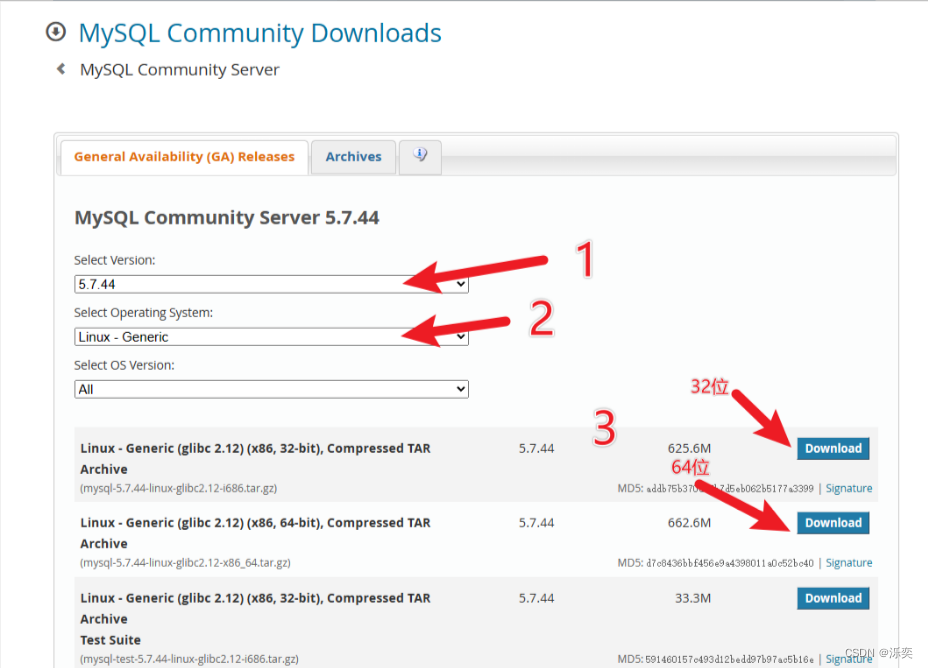This screenshot has width=928, height=668.
Task: Click the download circle icon beside page title
Action: [56, 31]
